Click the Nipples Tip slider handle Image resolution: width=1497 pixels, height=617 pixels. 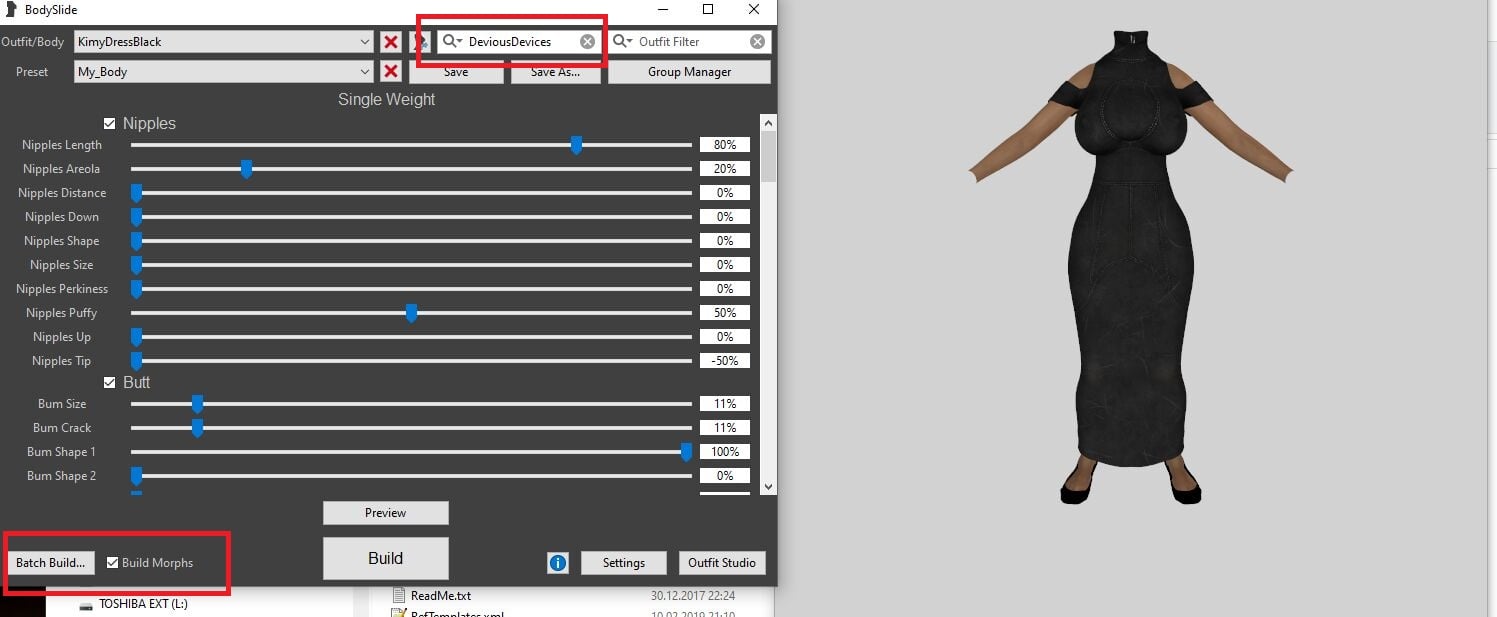[136, 362]
